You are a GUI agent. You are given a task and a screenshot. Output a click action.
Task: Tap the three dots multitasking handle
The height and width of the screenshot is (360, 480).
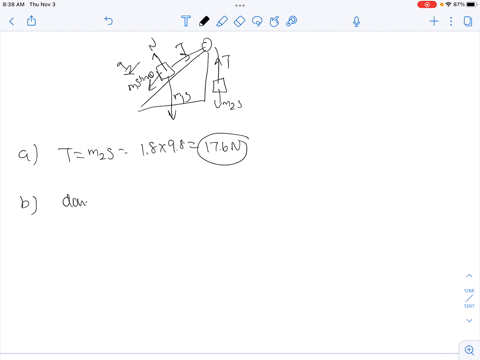point(240,5)
